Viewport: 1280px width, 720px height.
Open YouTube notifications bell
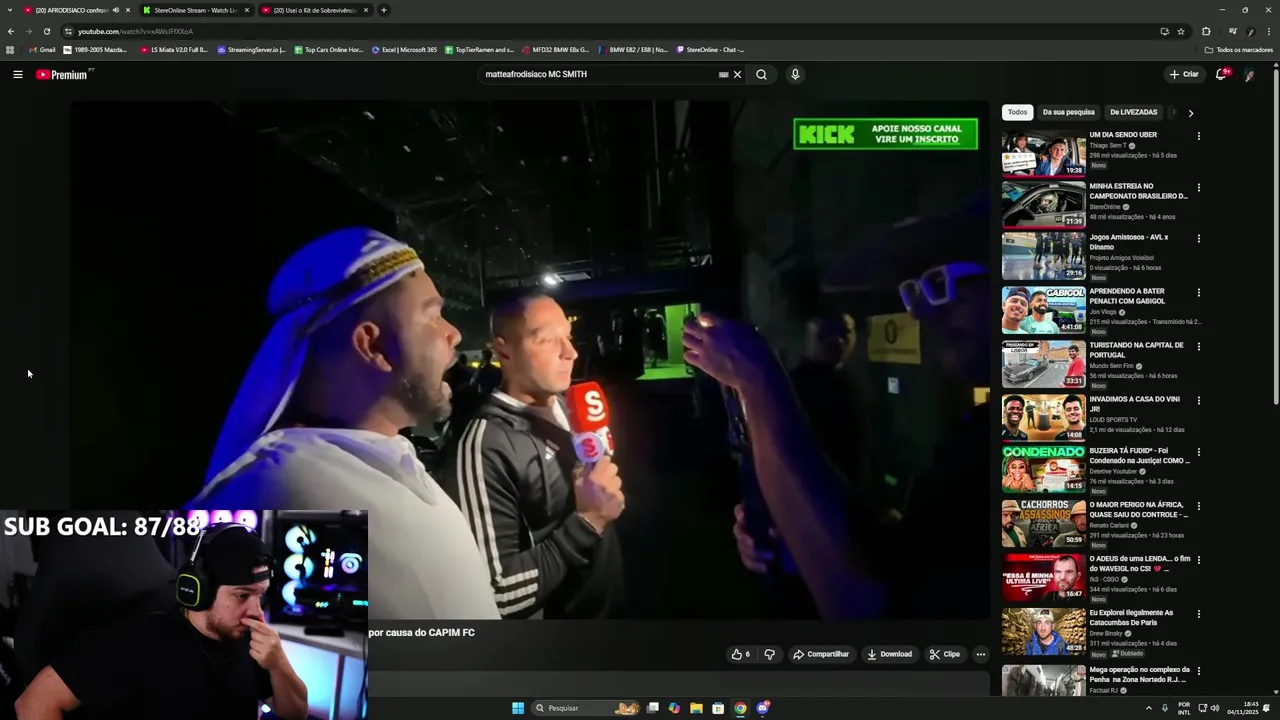[x=1221, y=74]
